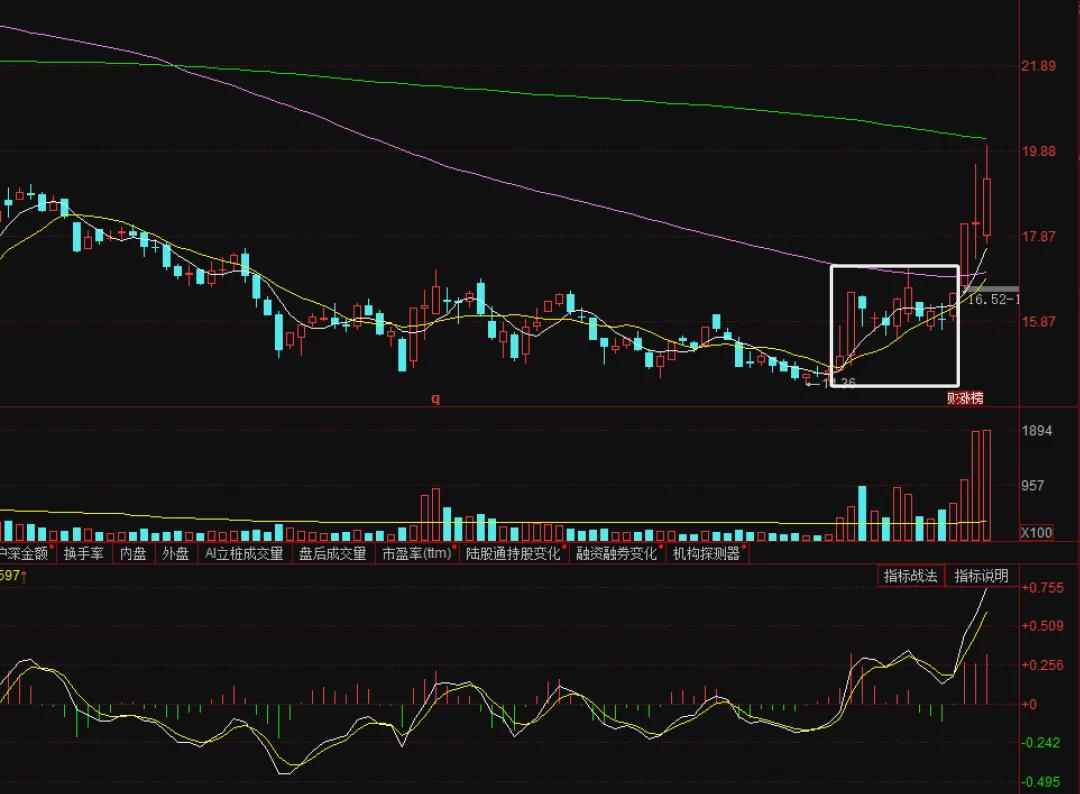The width and height of the screenshot is (1080, 794).
Task: Click the latest tall red candlestick
Action: 987,207
